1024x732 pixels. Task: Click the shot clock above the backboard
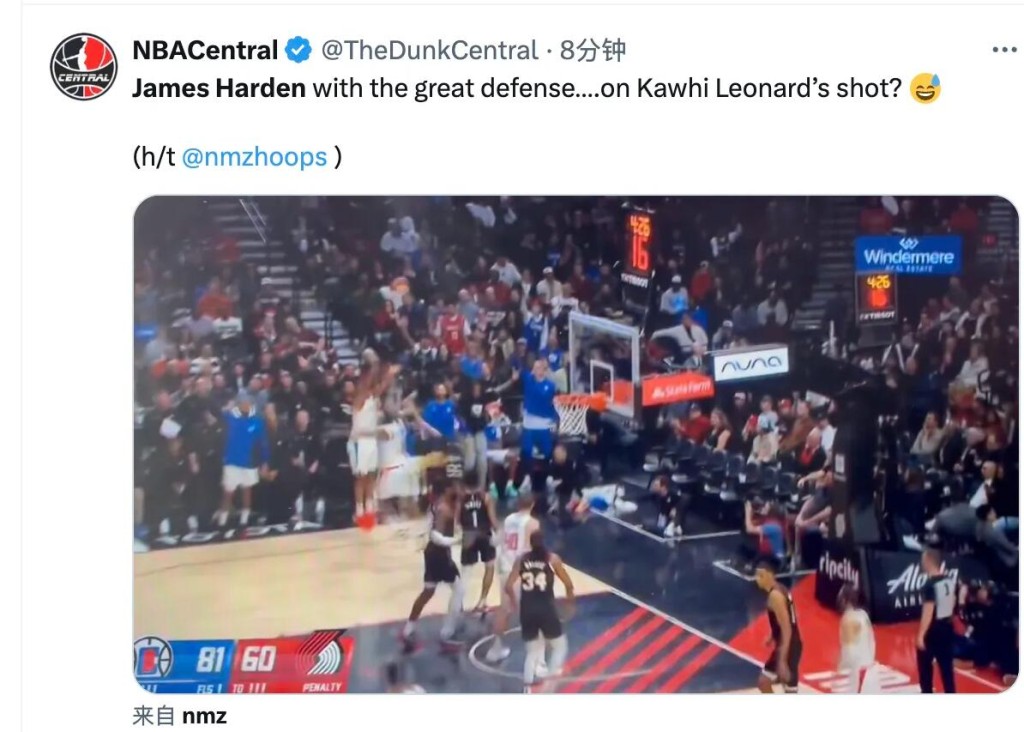(639, 246)
